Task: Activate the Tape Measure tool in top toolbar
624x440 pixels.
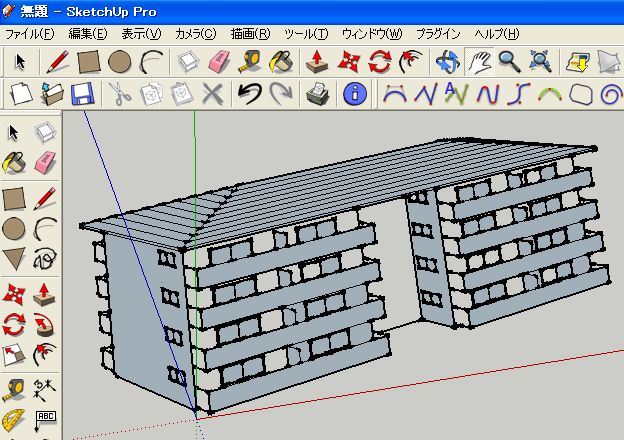Action: 250,62
